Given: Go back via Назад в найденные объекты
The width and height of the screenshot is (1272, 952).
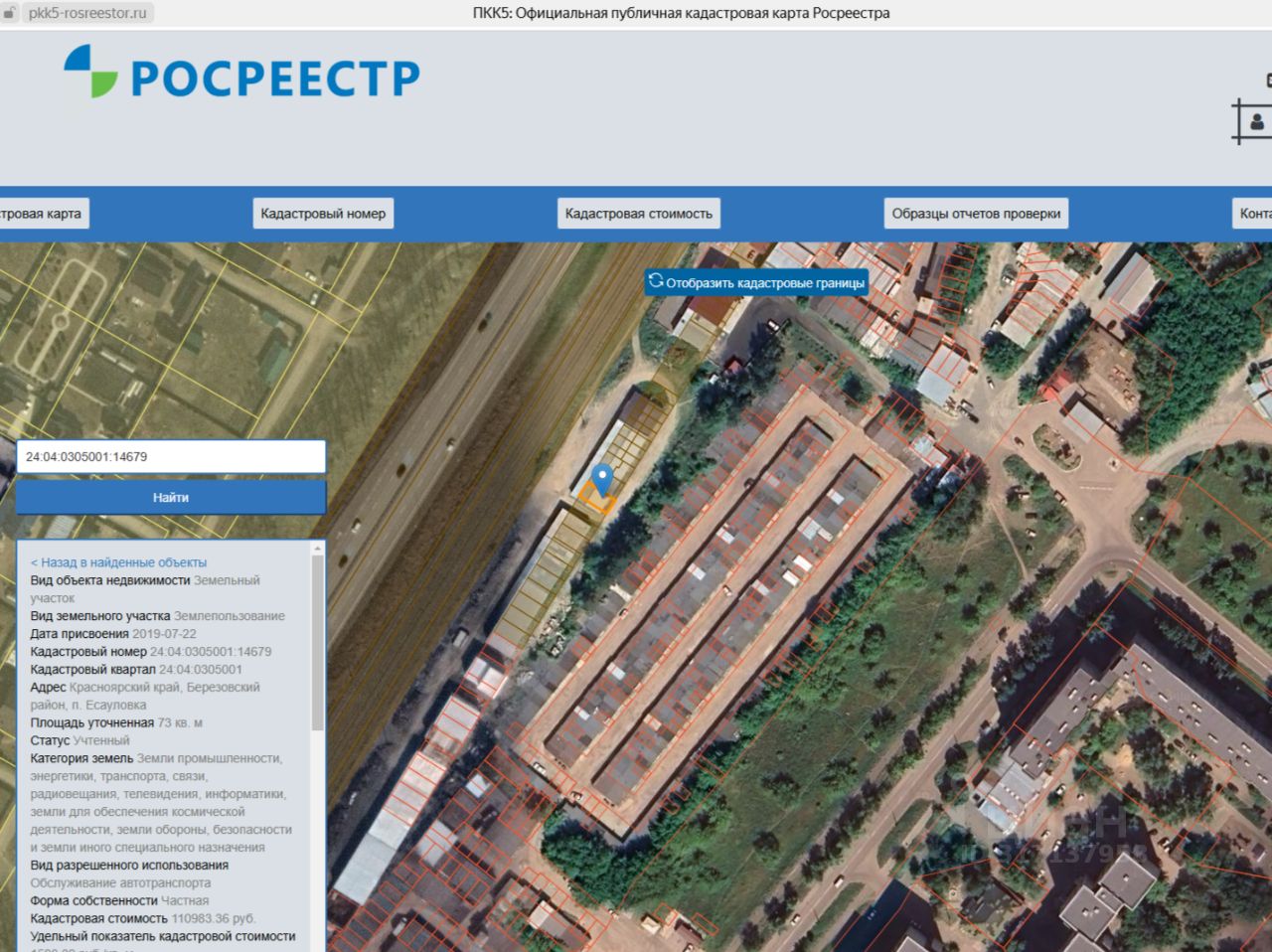Looking at the screenshot, I should (x=118, y=562).
